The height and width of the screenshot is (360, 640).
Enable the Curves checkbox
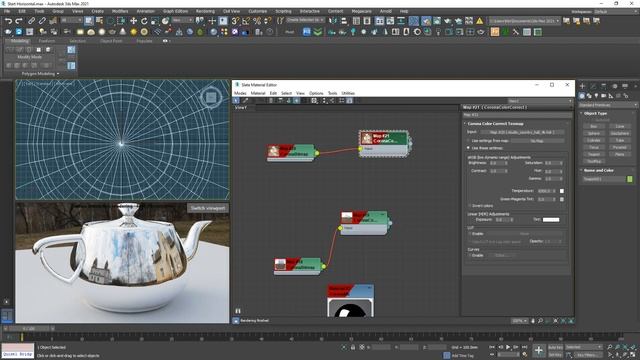(x=470, y=256)
